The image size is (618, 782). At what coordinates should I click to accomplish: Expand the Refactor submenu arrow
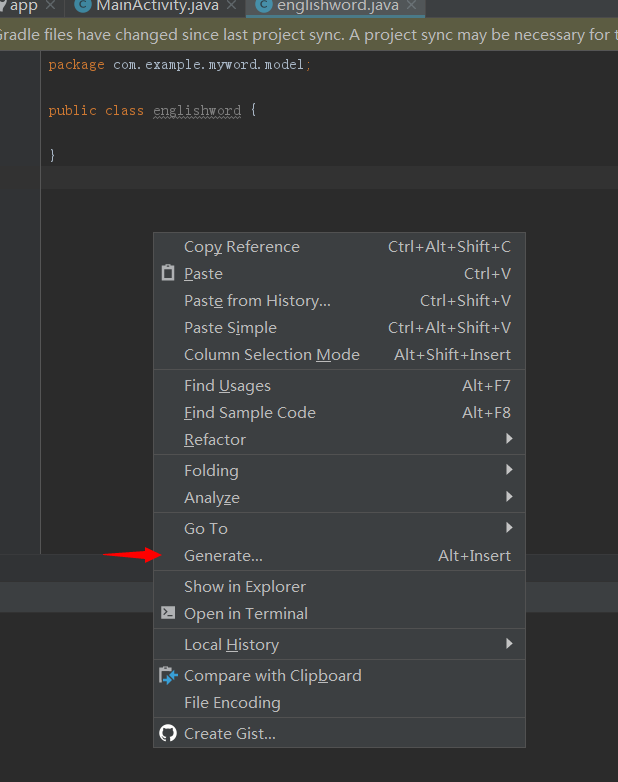[x=509, y=440]
